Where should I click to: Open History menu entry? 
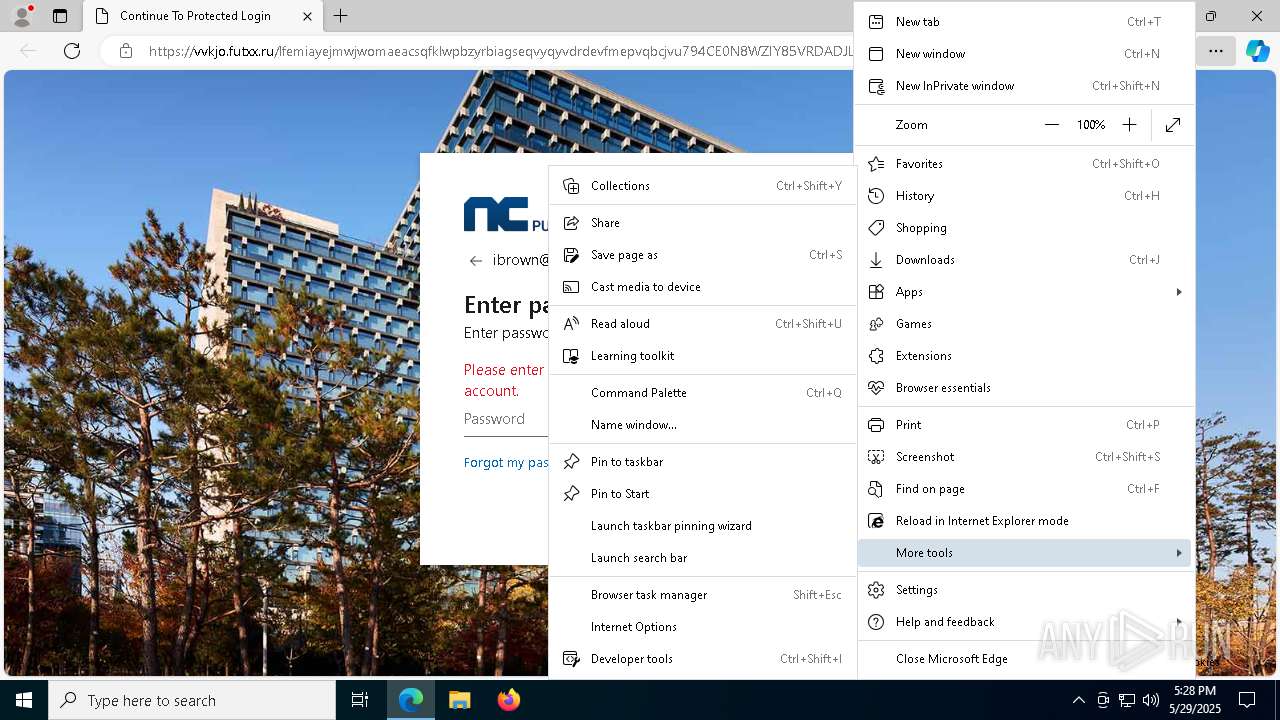pyautogui.click(x=1026, y=196)
